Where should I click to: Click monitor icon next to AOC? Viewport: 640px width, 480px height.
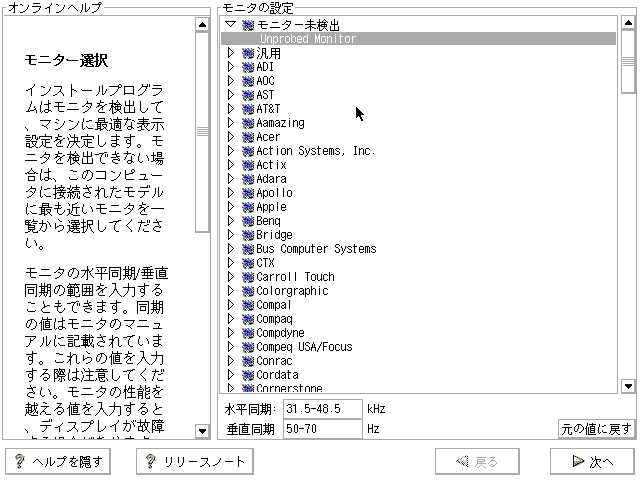point(248,81)
